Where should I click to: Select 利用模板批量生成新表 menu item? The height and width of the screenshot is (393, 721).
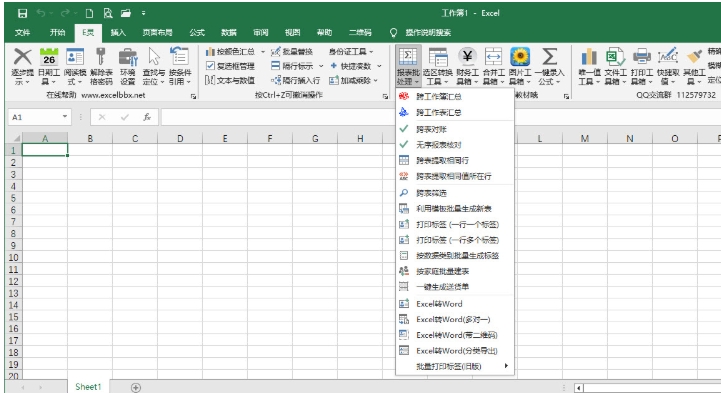pos(455,209)
